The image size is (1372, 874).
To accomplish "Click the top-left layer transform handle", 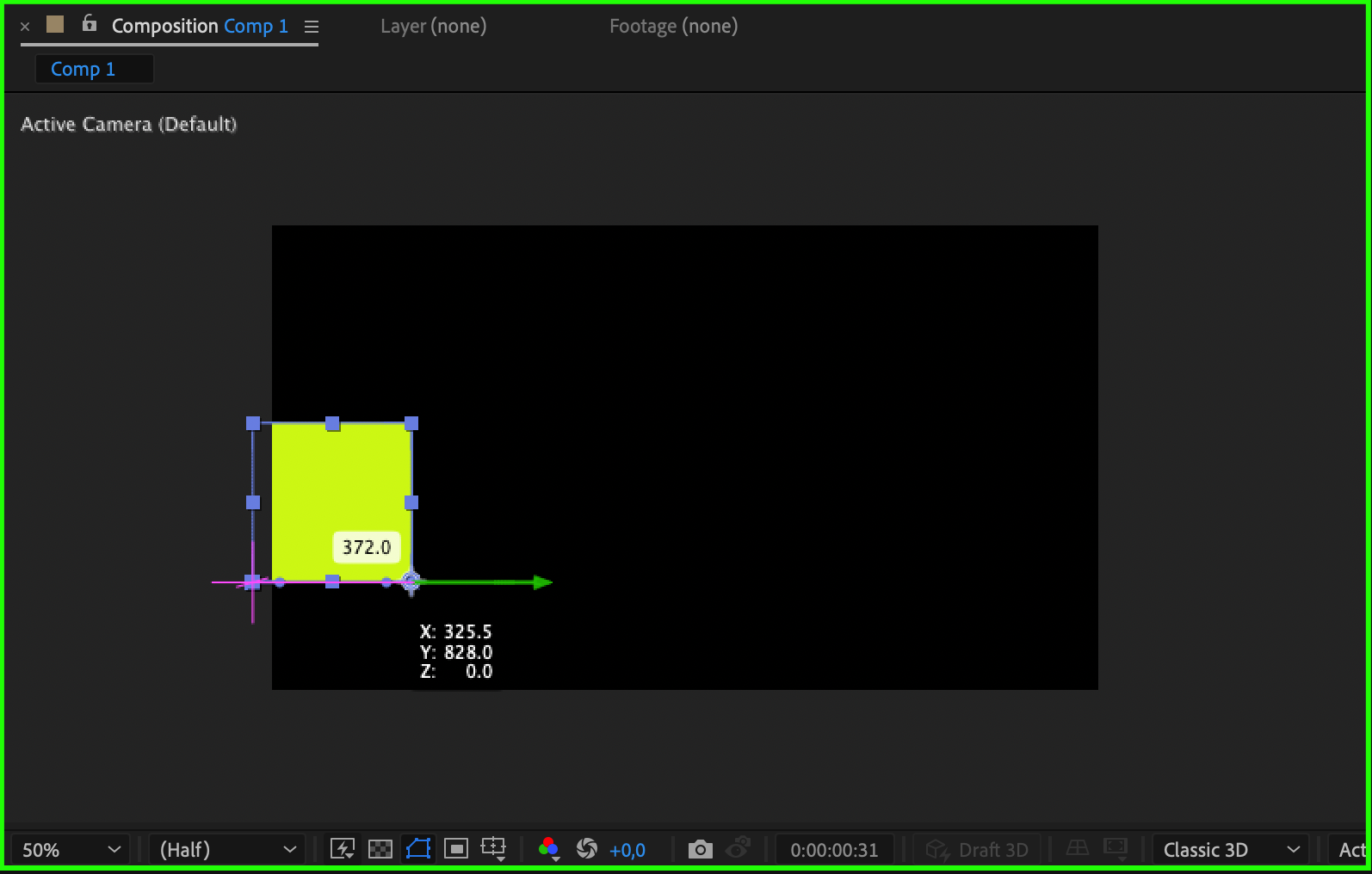I will point(253,423).
